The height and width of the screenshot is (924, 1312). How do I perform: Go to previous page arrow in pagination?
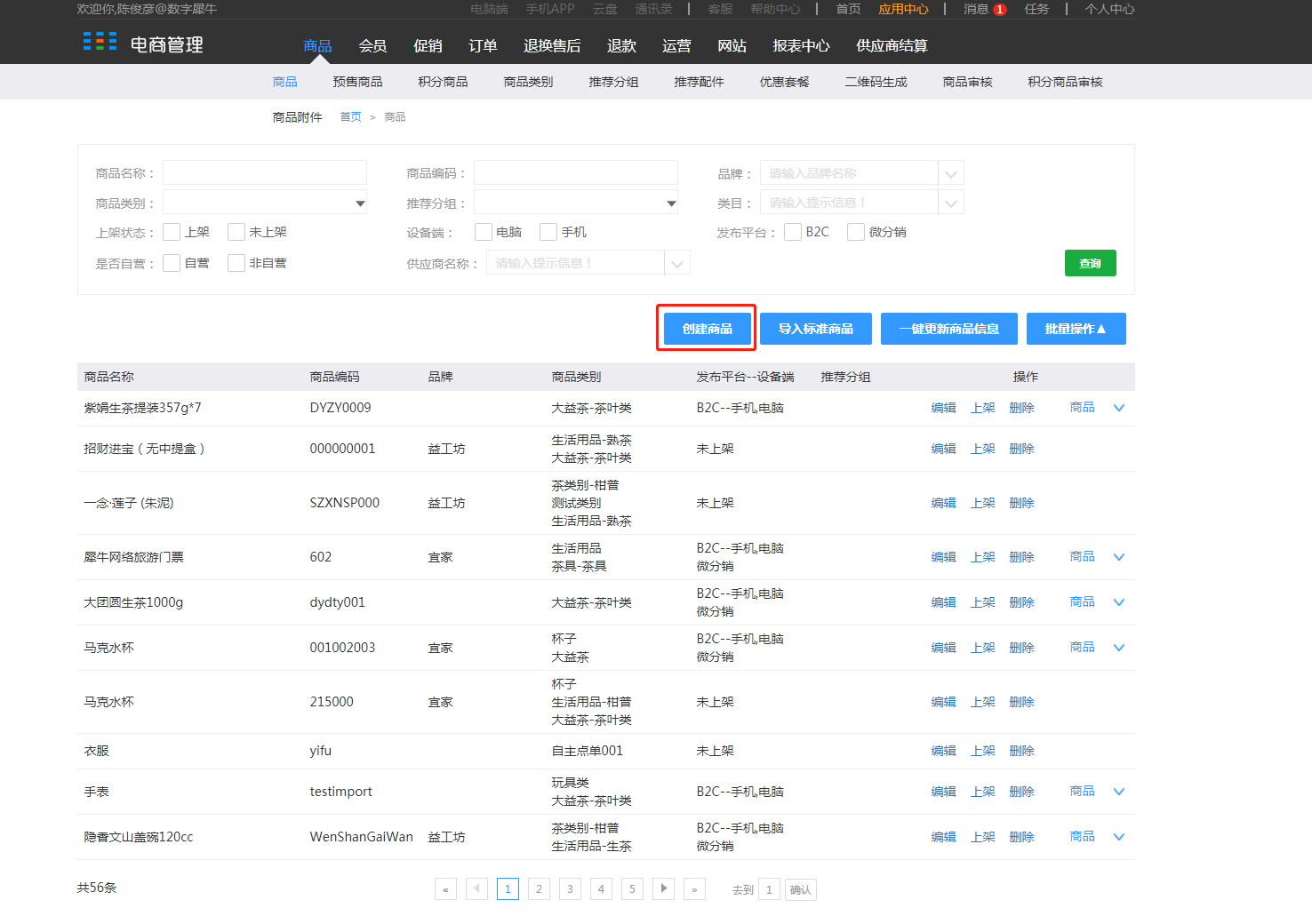[476, 888]
